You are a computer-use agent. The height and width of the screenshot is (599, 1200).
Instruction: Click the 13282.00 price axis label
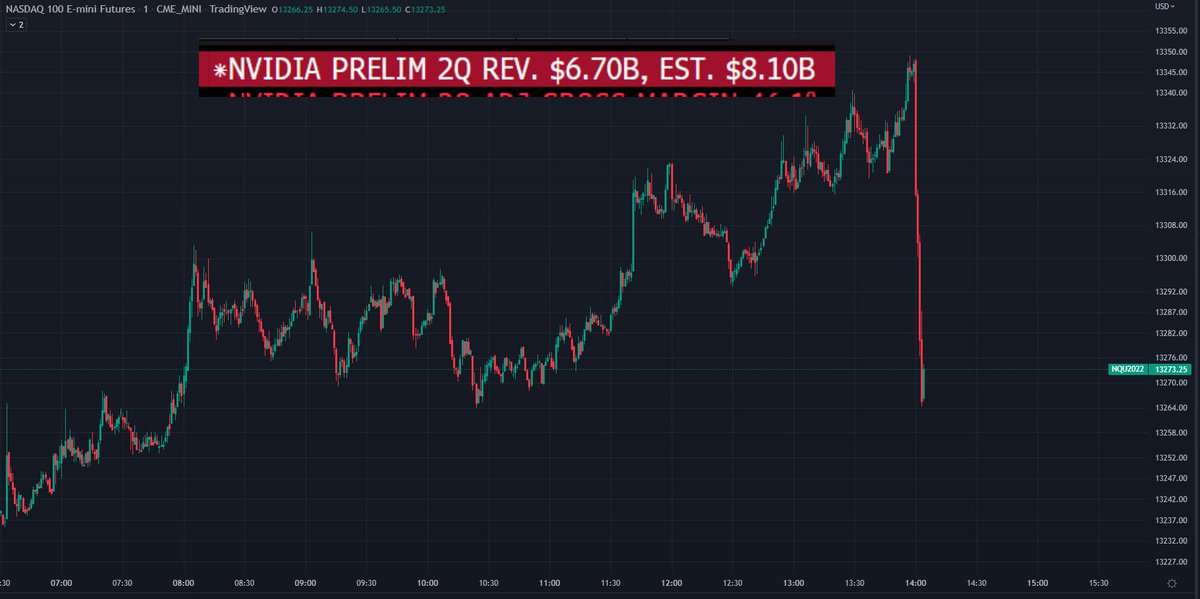point(1169,334)
